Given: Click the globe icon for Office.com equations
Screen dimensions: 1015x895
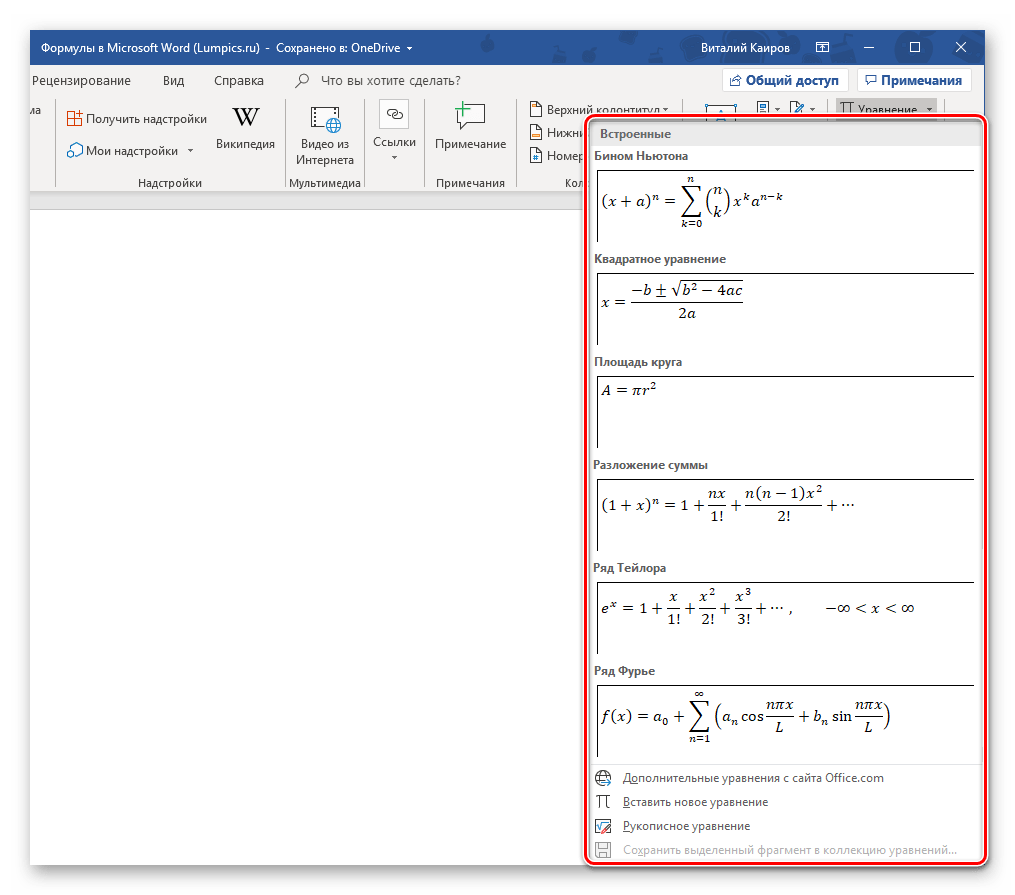Looking at the screenshot, I should 603,778.
